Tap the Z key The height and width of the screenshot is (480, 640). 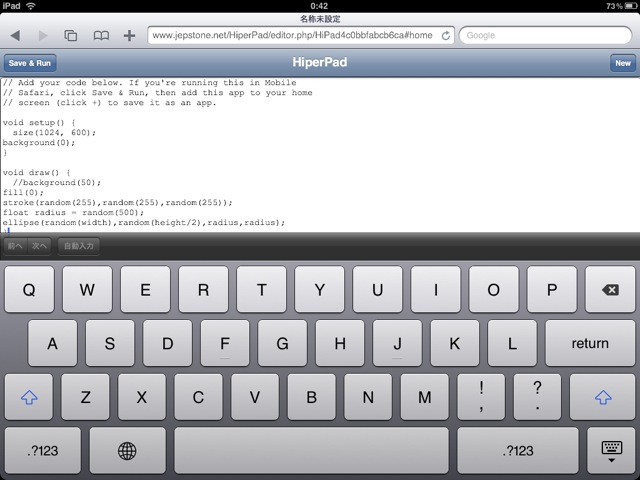85,397
